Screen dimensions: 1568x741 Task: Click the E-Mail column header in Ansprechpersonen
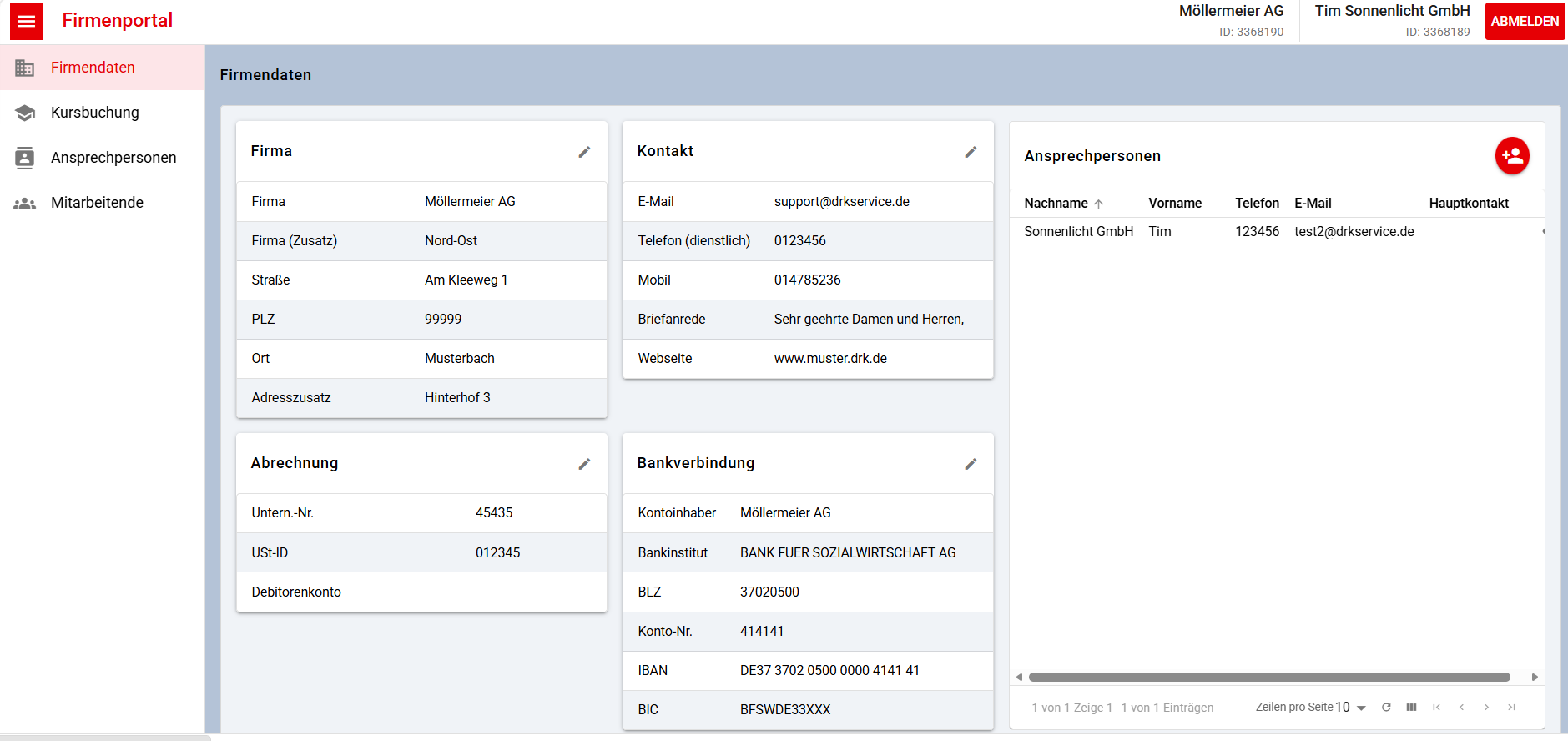(1313, 204)
